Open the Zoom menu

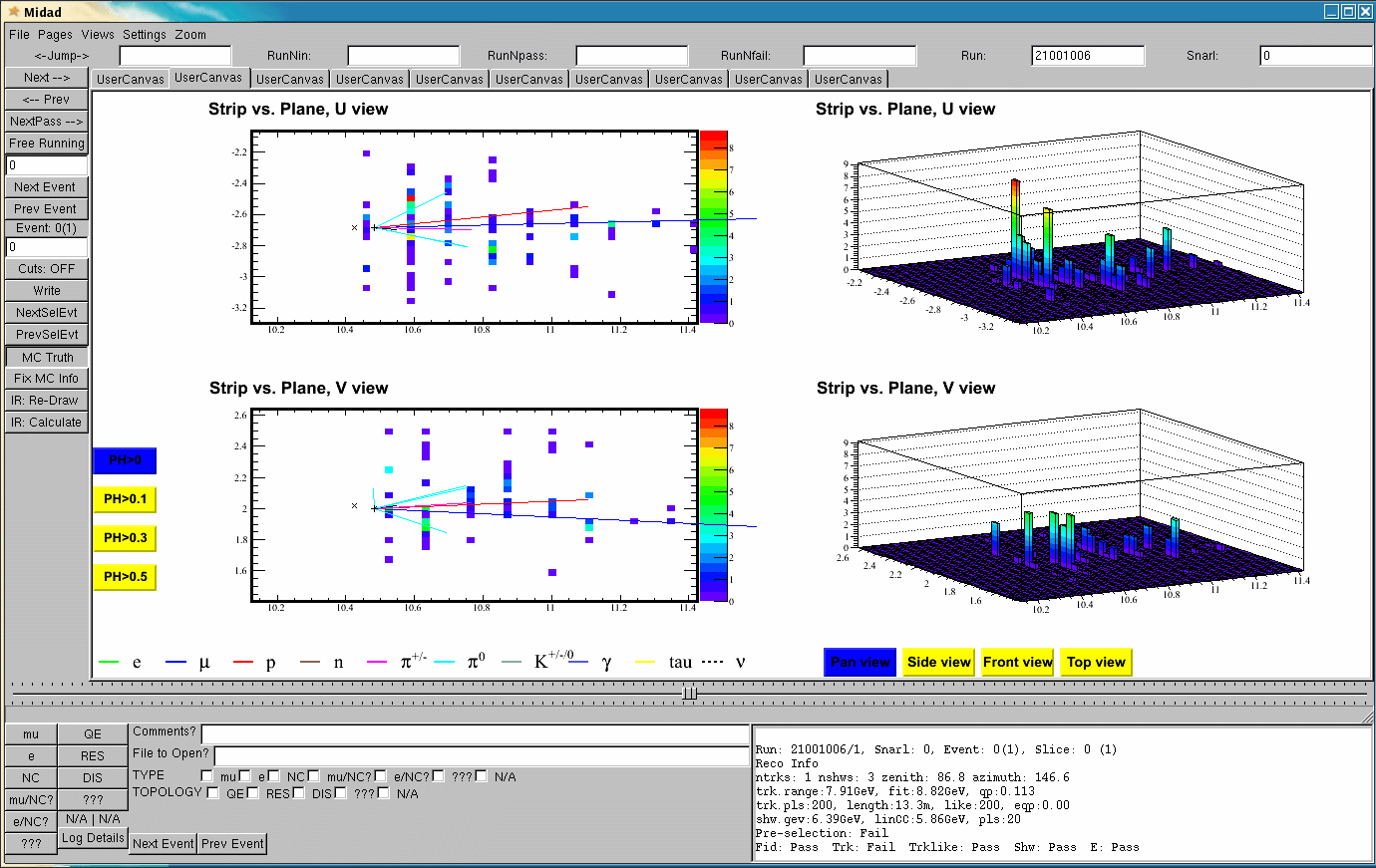coord(190,34)
